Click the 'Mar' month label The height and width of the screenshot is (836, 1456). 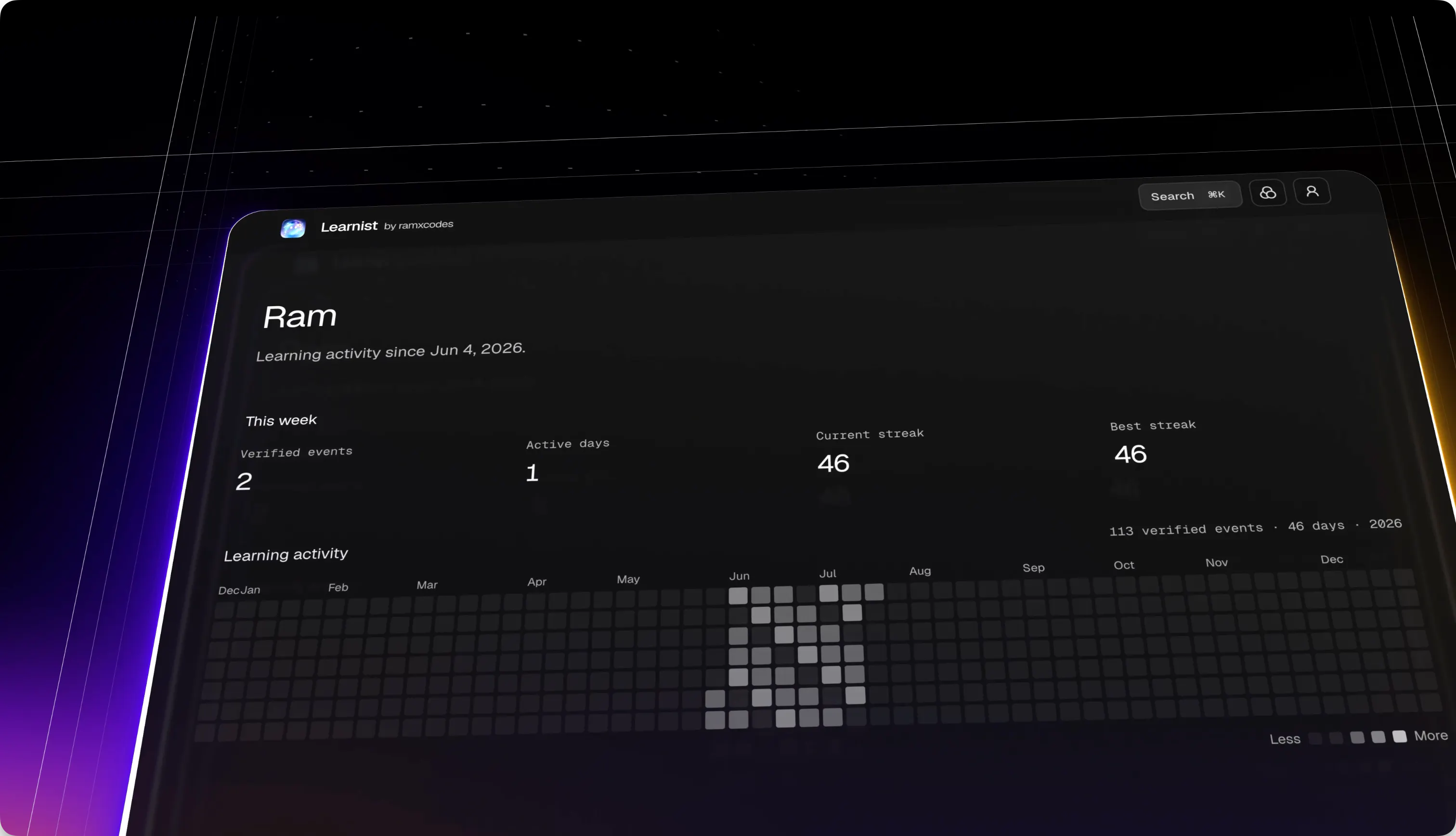(427, 585)
